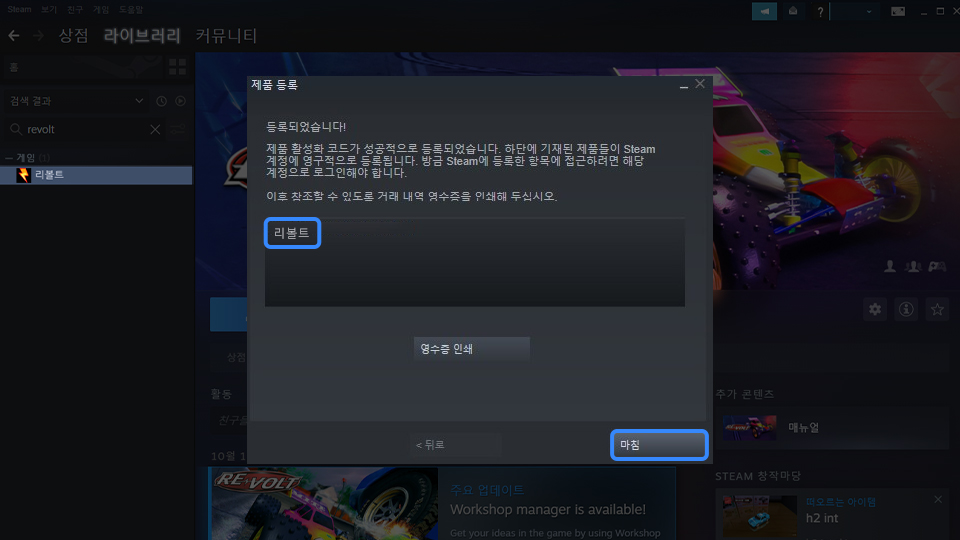The image size is (960, 540).
Task: Click the 영수증 인쇄 button
Action: (x=471, y=349)
